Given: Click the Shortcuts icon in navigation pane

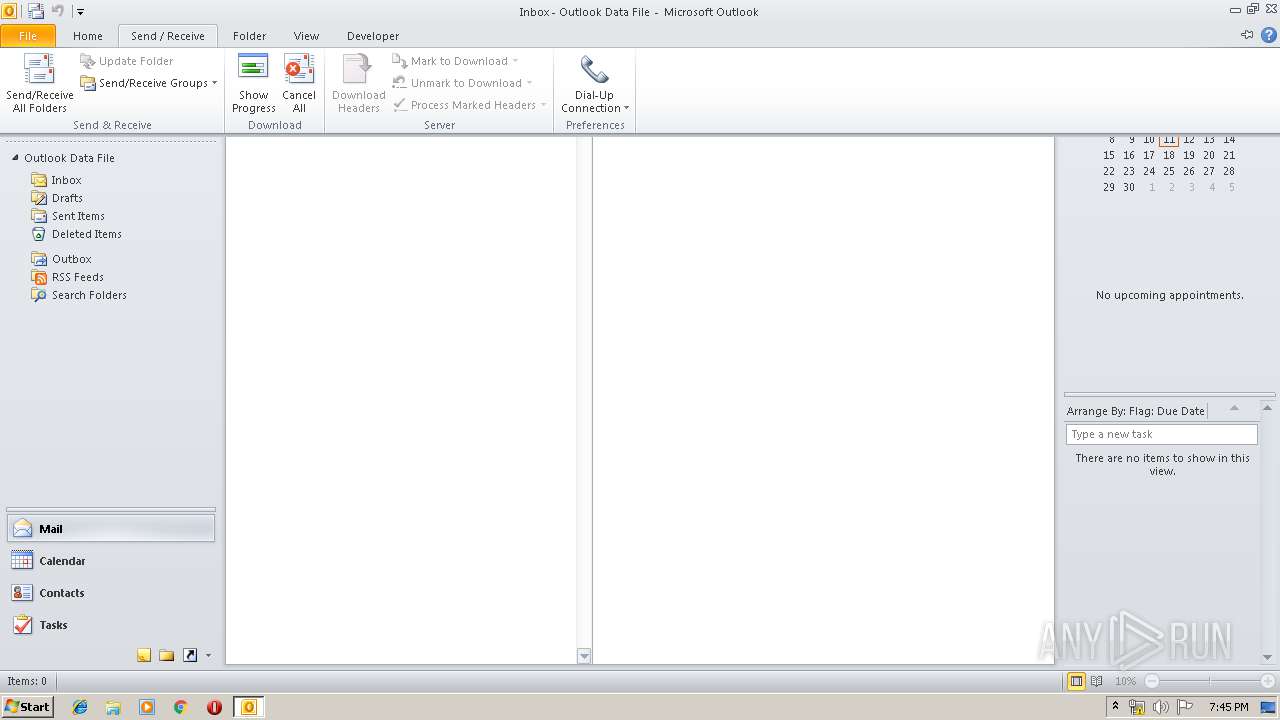Looking at the screenshot, I should click(x=190, y=656).
